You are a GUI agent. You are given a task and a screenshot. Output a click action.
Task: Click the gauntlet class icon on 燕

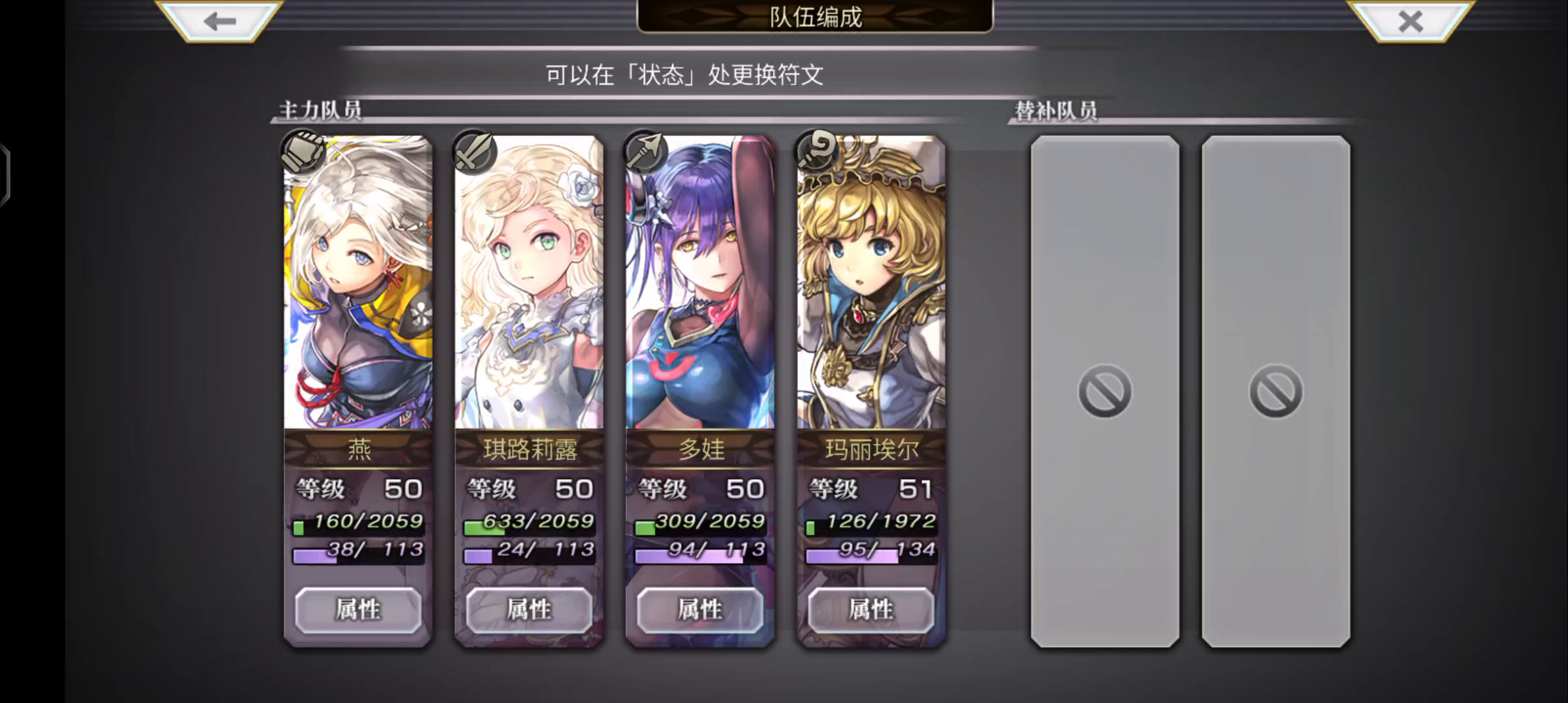(x=303, y=152)
